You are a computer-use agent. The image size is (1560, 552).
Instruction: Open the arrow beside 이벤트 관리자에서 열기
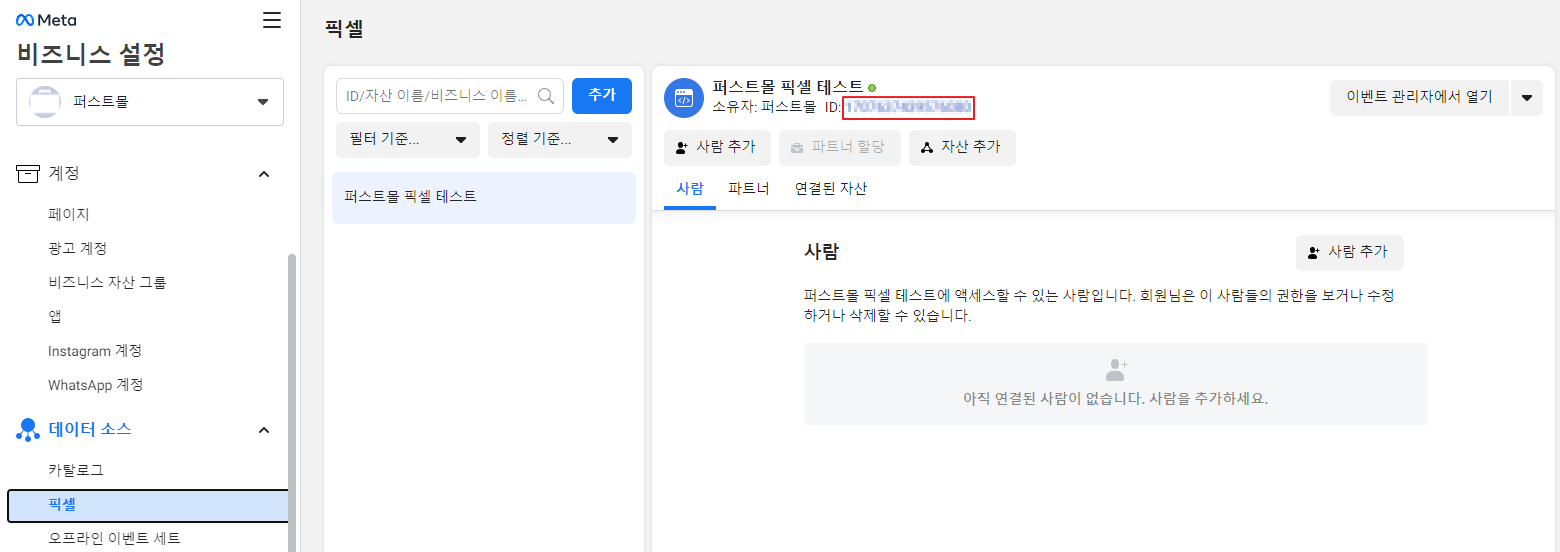[1527, 97]
